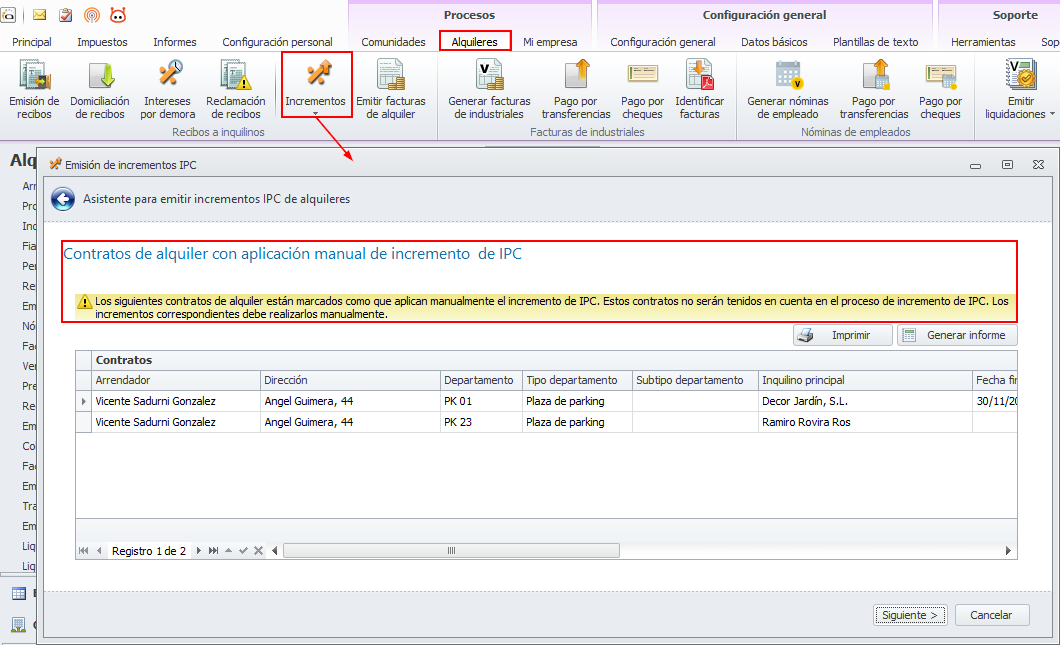Viewport: 1060px width, 645px height.
Task: Select Reclamación de recibos icon
Action: point(235,90)
